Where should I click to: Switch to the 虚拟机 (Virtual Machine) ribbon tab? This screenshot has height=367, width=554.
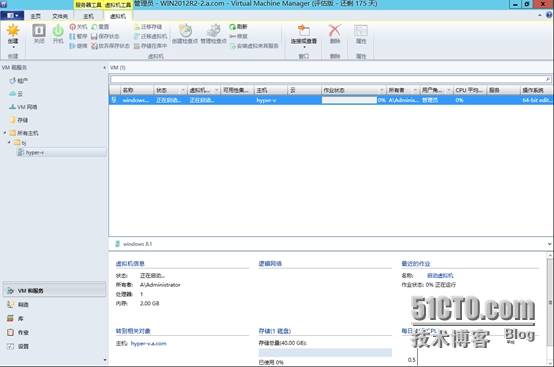pos(118,16)
